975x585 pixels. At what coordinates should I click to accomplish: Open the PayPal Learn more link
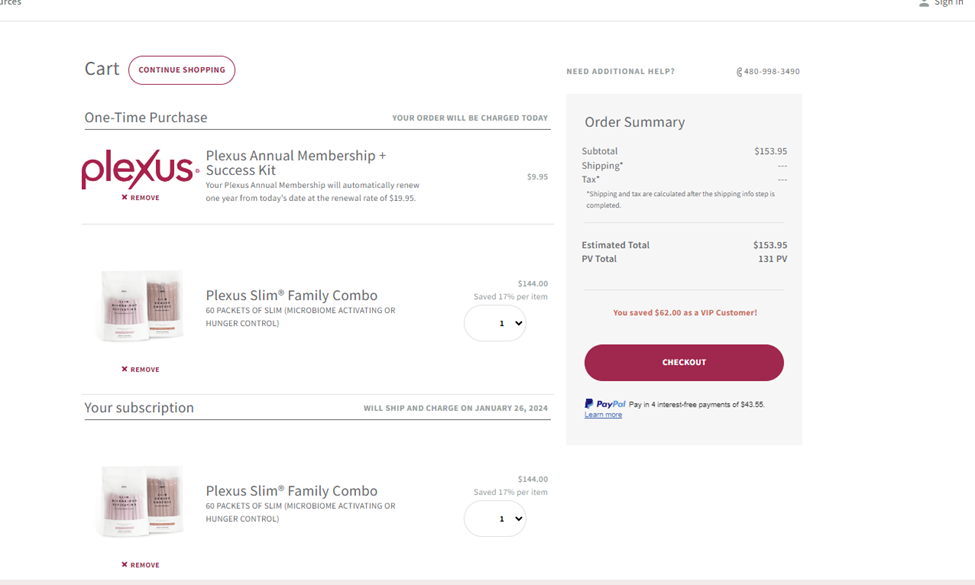(x=604, y=414)
